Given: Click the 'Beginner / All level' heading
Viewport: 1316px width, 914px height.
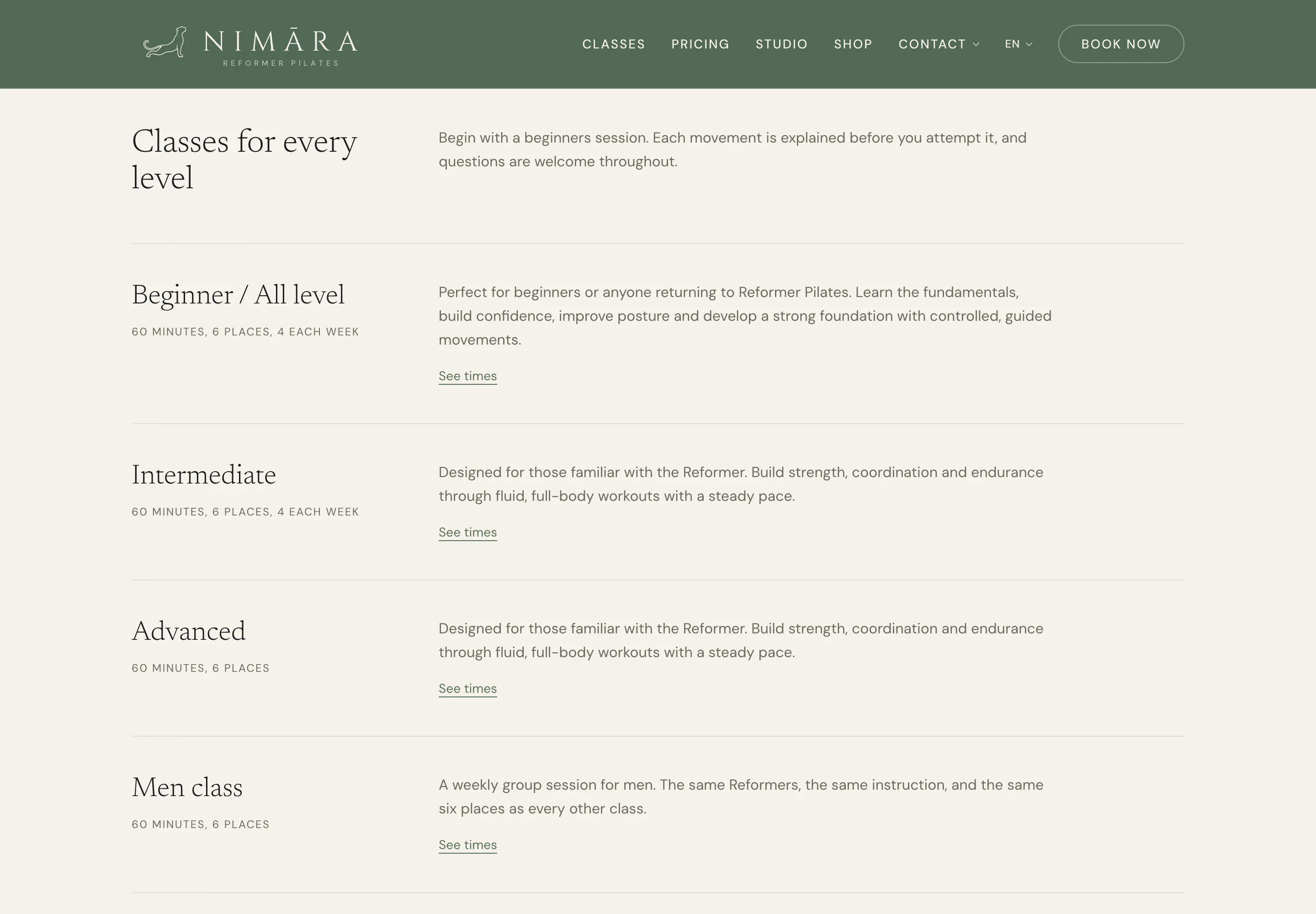Looking at the screenshot, I should click(x=238, y=296).
